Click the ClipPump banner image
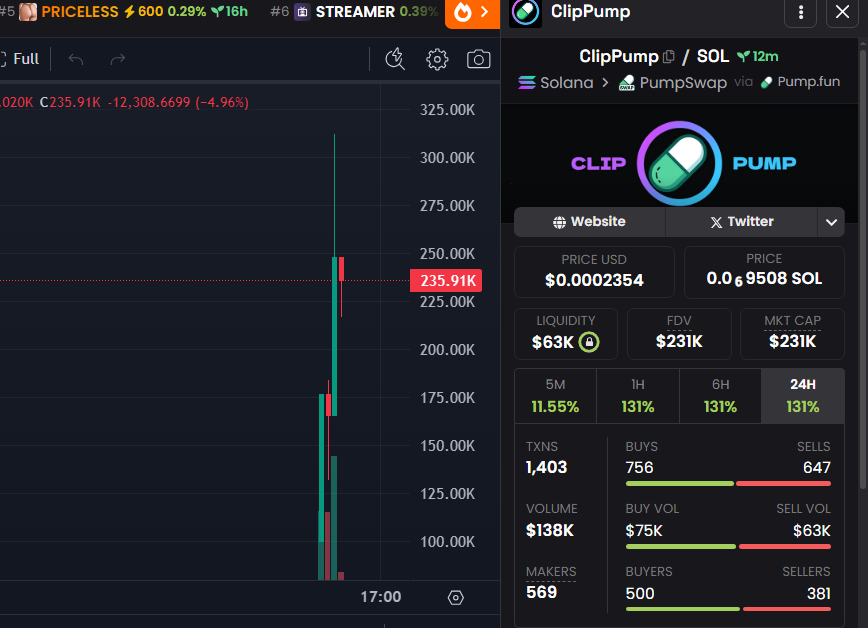868x628 pixels. tap(679, 163)
